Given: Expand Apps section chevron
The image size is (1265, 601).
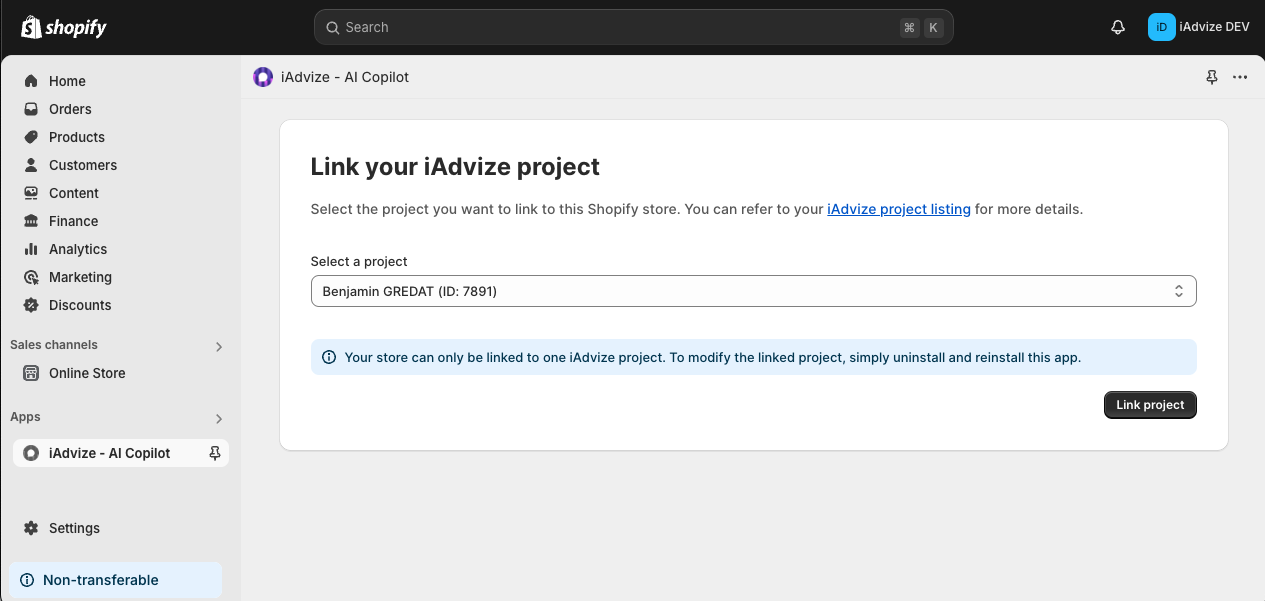Looking at the screenshot, I should [x=219, y=418].
